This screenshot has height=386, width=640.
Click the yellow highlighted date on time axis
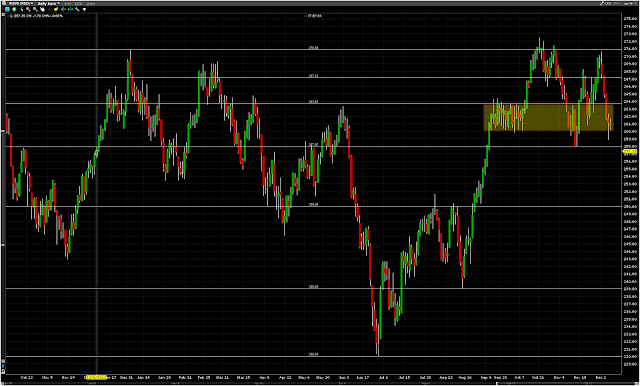tap(96, 377)
